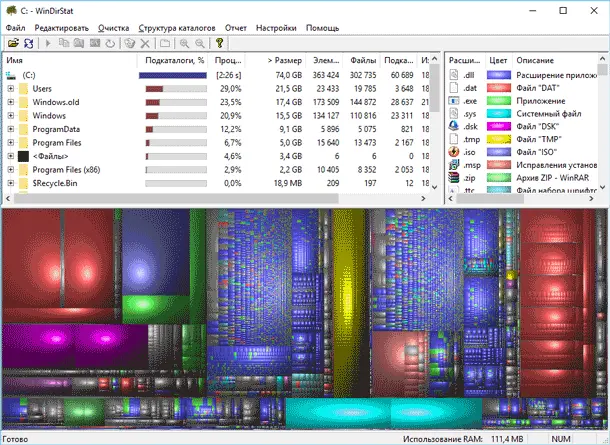
Task: Click the WinDirStat title bar tree icon
Action: coord(11,10)
